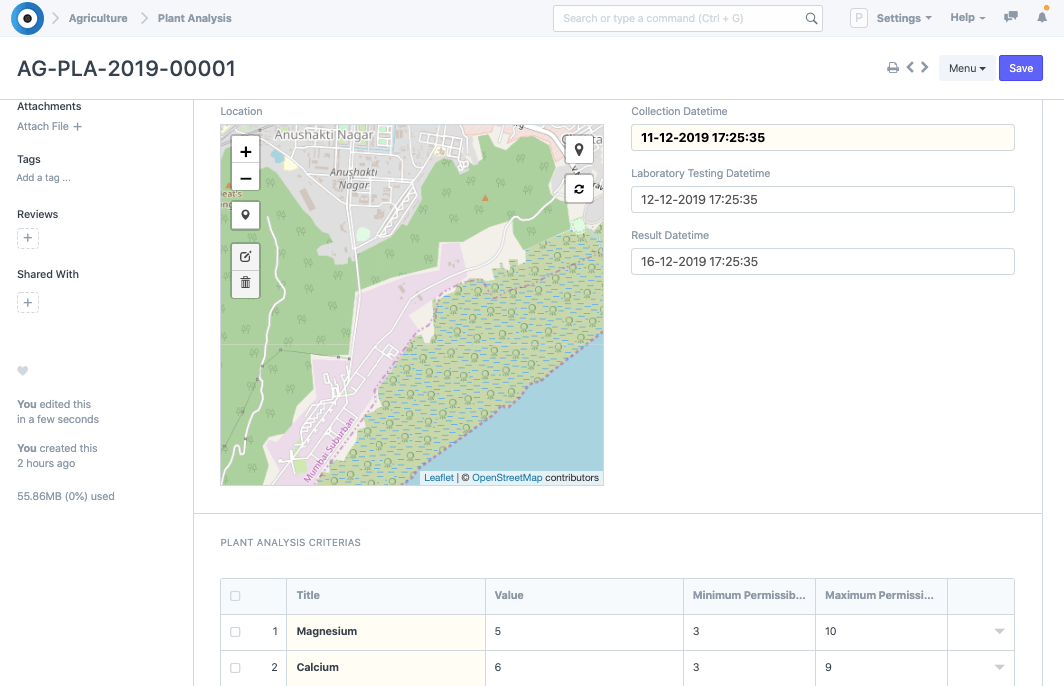
Task: Zoom out on the location map
Action: [246, 179]
